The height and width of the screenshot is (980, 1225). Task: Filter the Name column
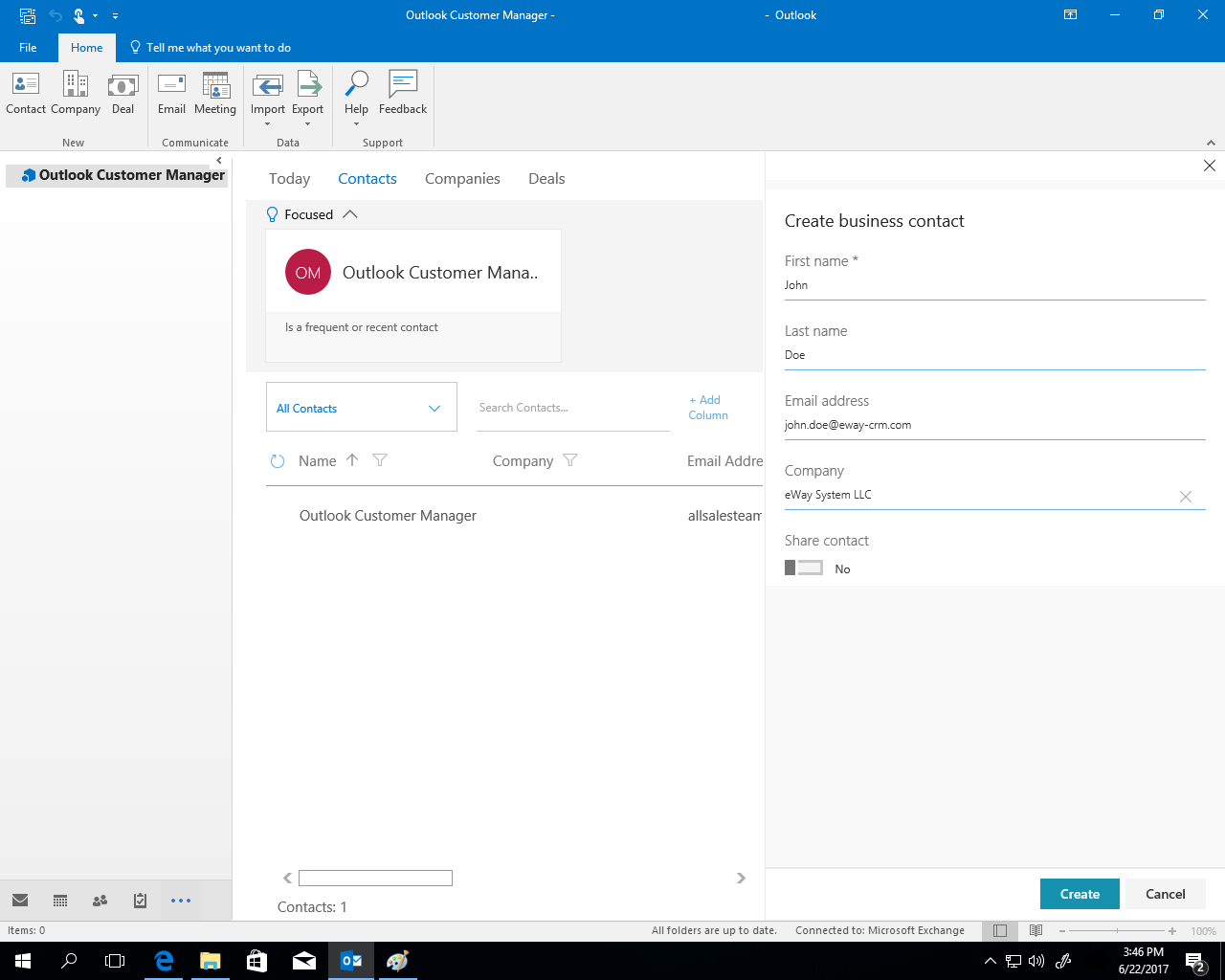[379, 460]
